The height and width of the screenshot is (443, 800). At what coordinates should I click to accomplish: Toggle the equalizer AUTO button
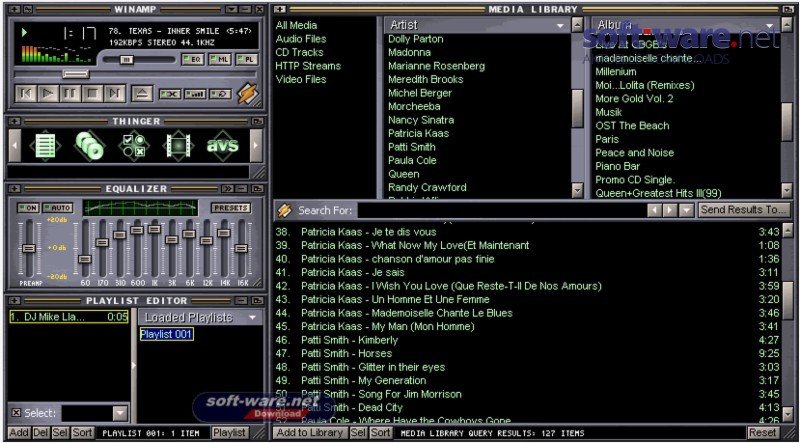57,208
